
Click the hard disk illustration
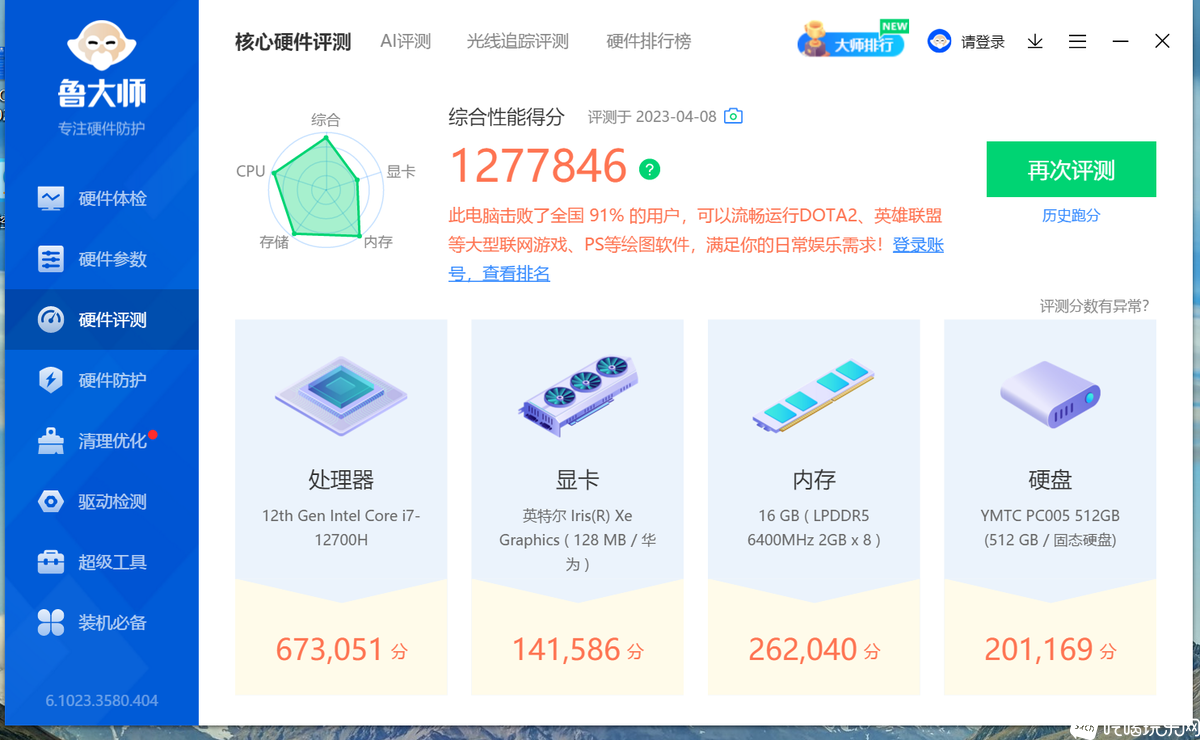tap(1050, 394)
